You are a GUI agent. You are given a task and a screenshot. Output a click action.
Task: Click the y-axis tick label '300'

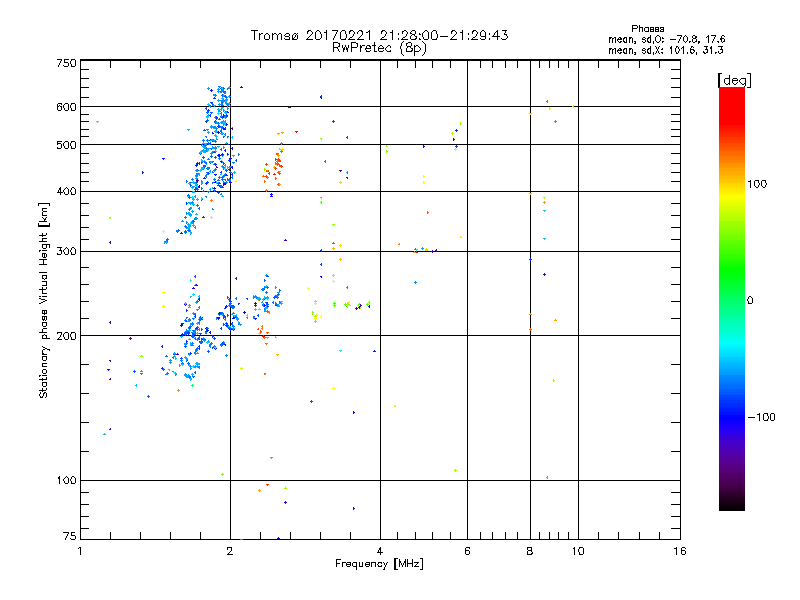(66, 252)
